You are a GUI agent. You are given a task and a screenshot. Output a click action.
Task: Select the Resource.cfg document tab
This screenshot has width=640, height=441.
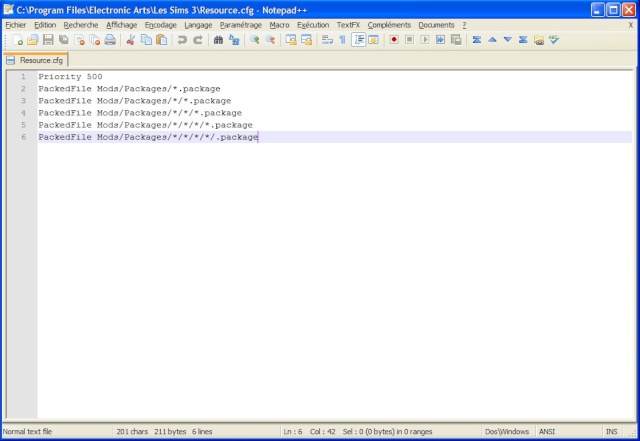[36, 60]
